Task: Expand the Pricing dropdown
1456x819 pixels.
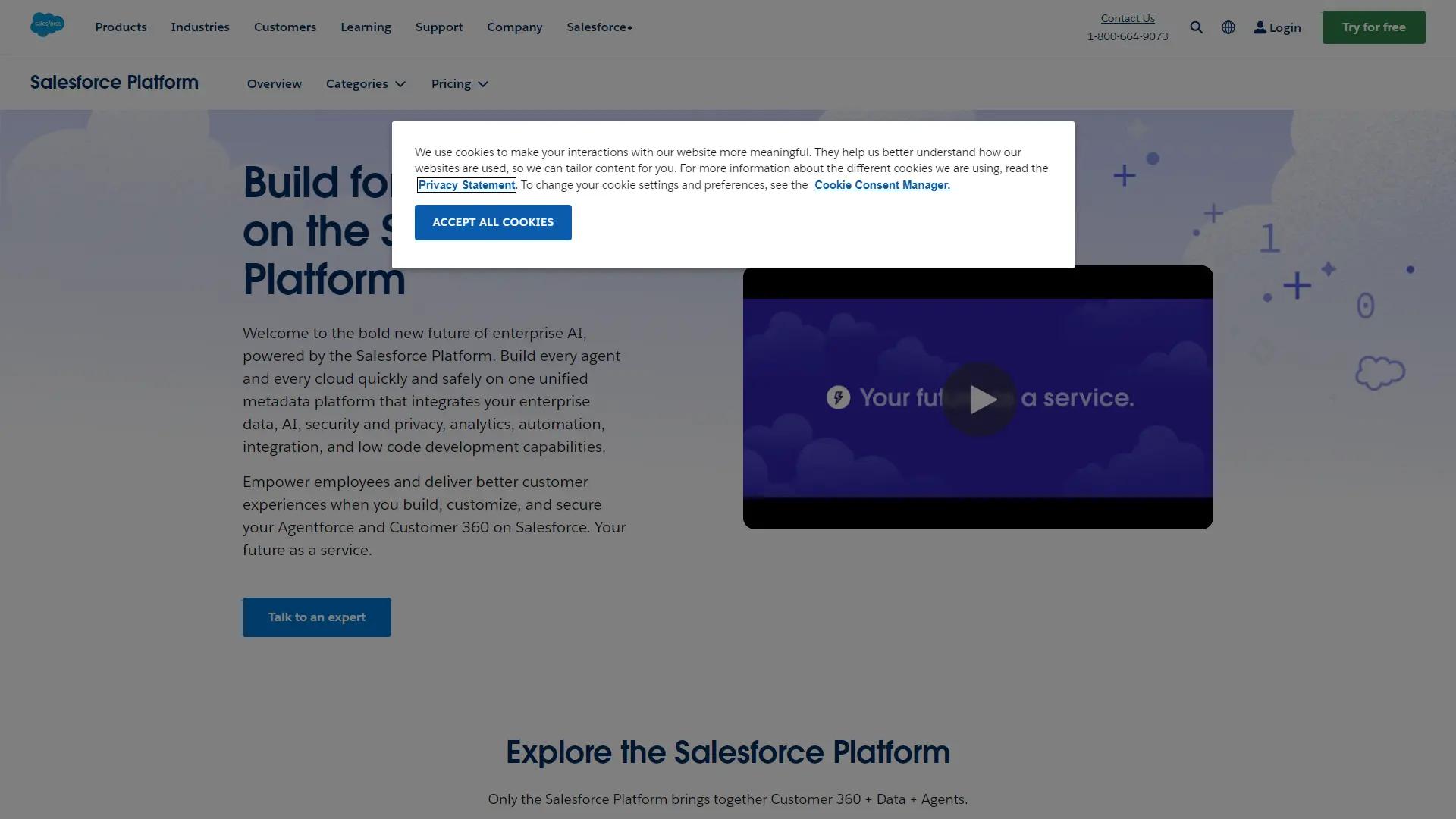Action: (x=458, y=83)
